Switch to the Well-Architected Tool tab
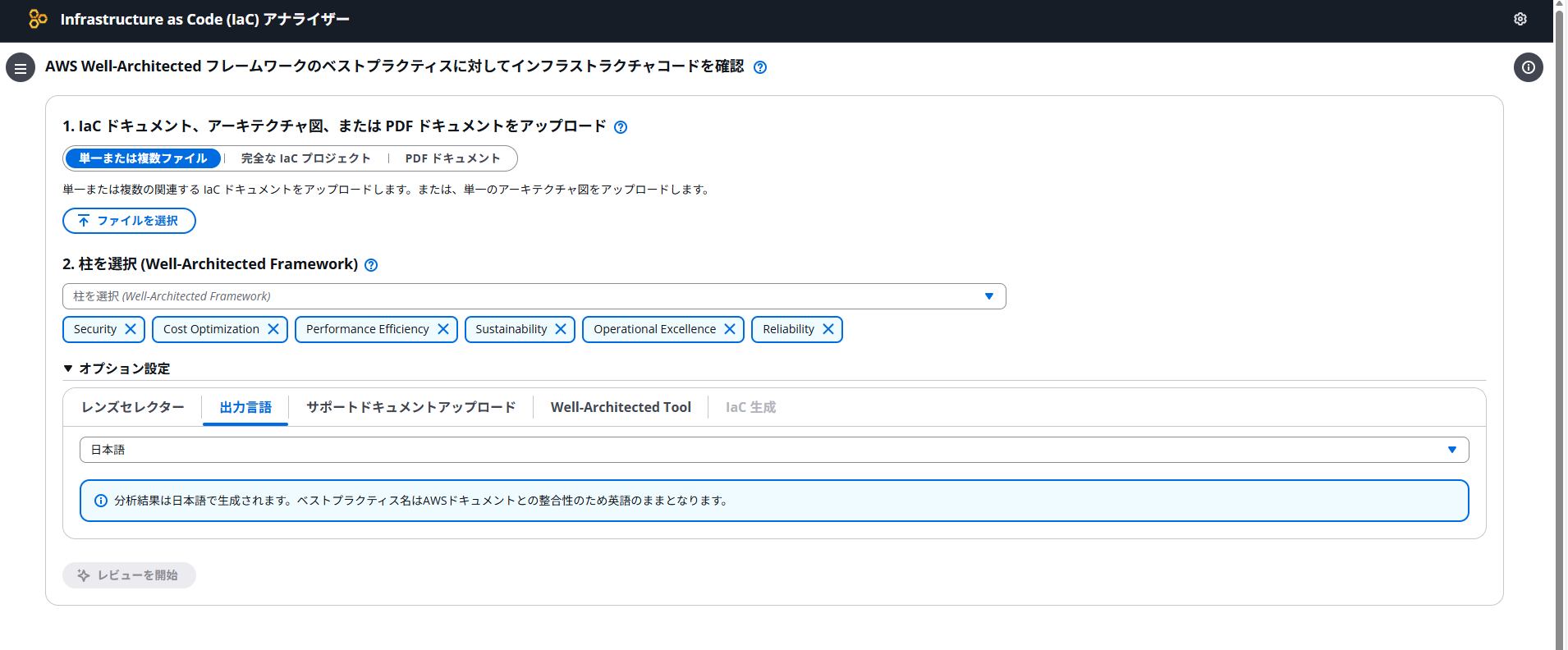Viewport: 1568px width, 650px height. coord(621,407)
